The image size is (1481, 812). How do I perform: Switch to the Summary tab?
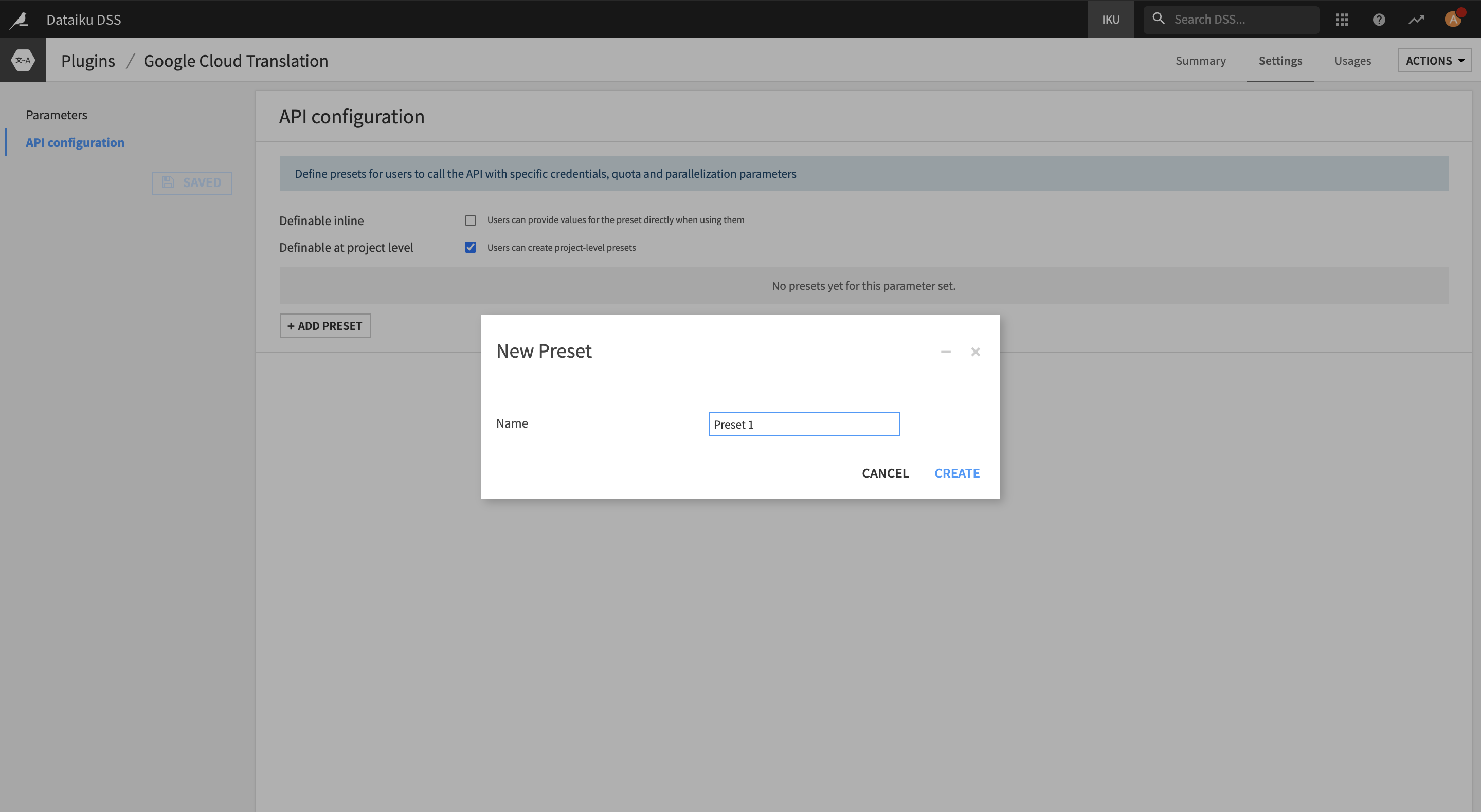1200,60
